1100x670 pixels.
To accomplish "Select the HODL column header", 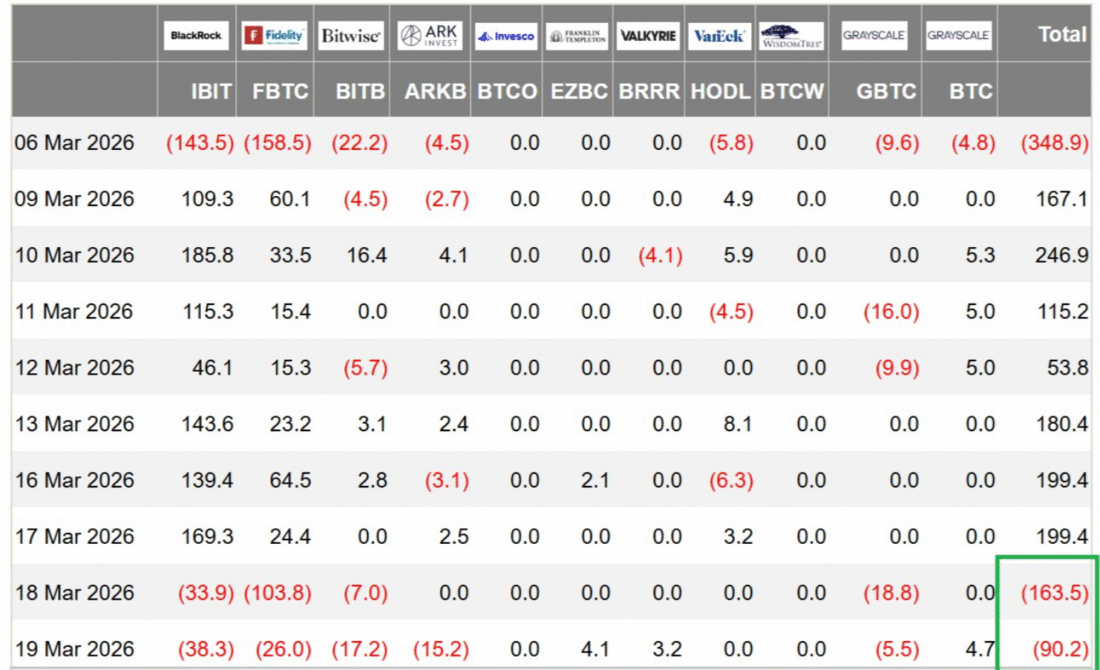I will click(x=720, y=91).
